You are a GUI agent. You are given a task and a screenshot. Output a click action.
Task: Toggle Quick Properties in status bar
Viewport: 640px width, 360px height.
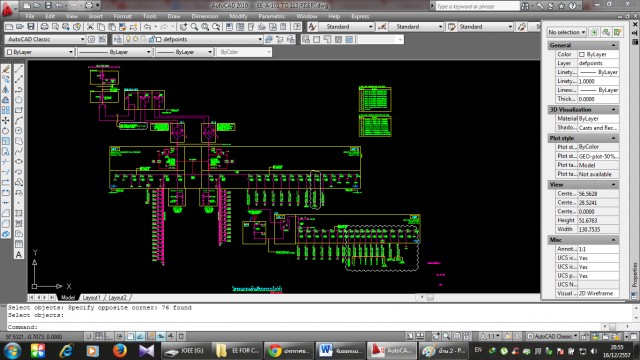click(x=181, y=336)
